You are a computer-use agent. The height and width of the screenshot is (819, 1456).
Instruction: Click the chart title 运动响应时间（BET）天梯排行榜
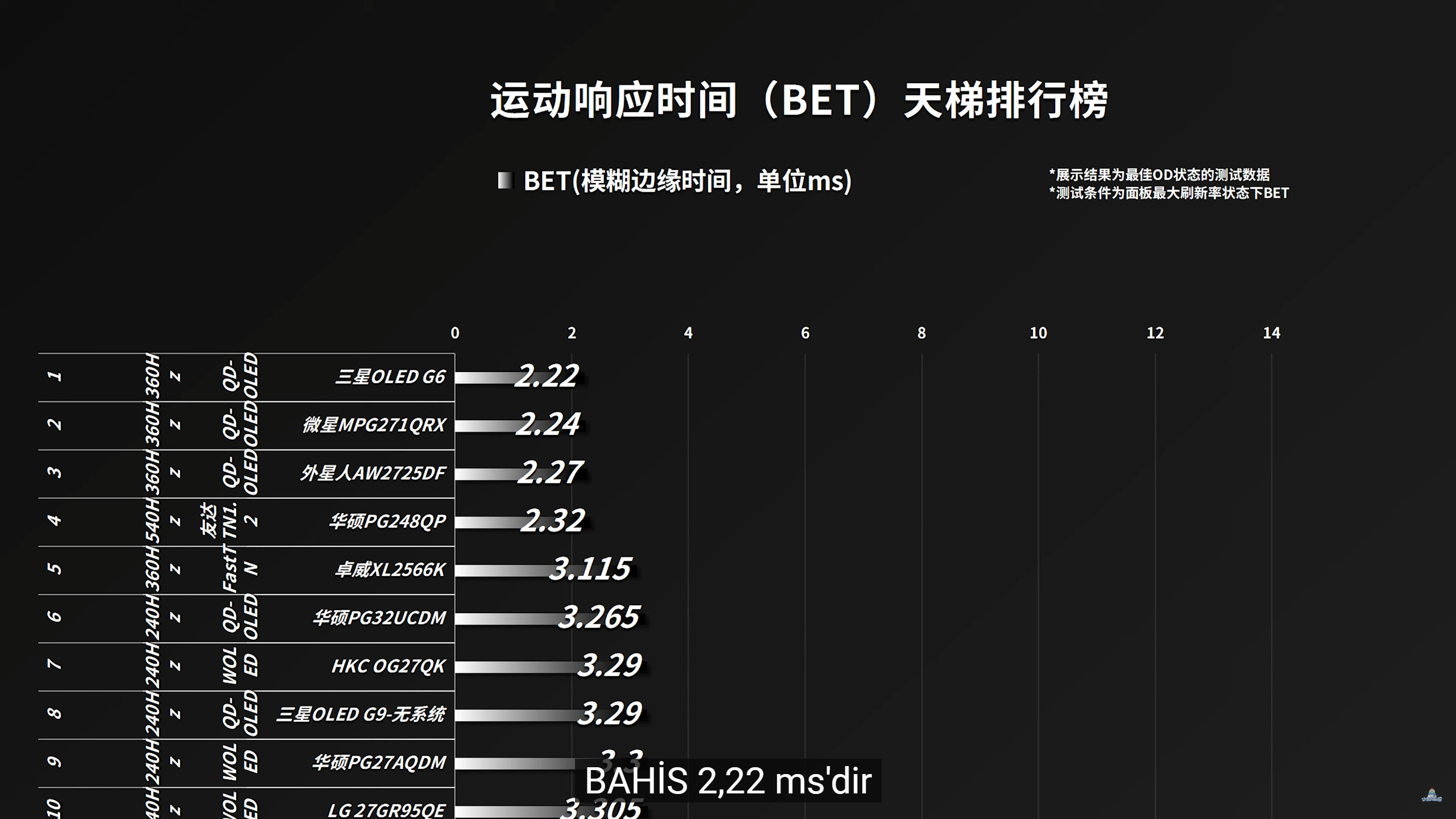pos(799,101)
